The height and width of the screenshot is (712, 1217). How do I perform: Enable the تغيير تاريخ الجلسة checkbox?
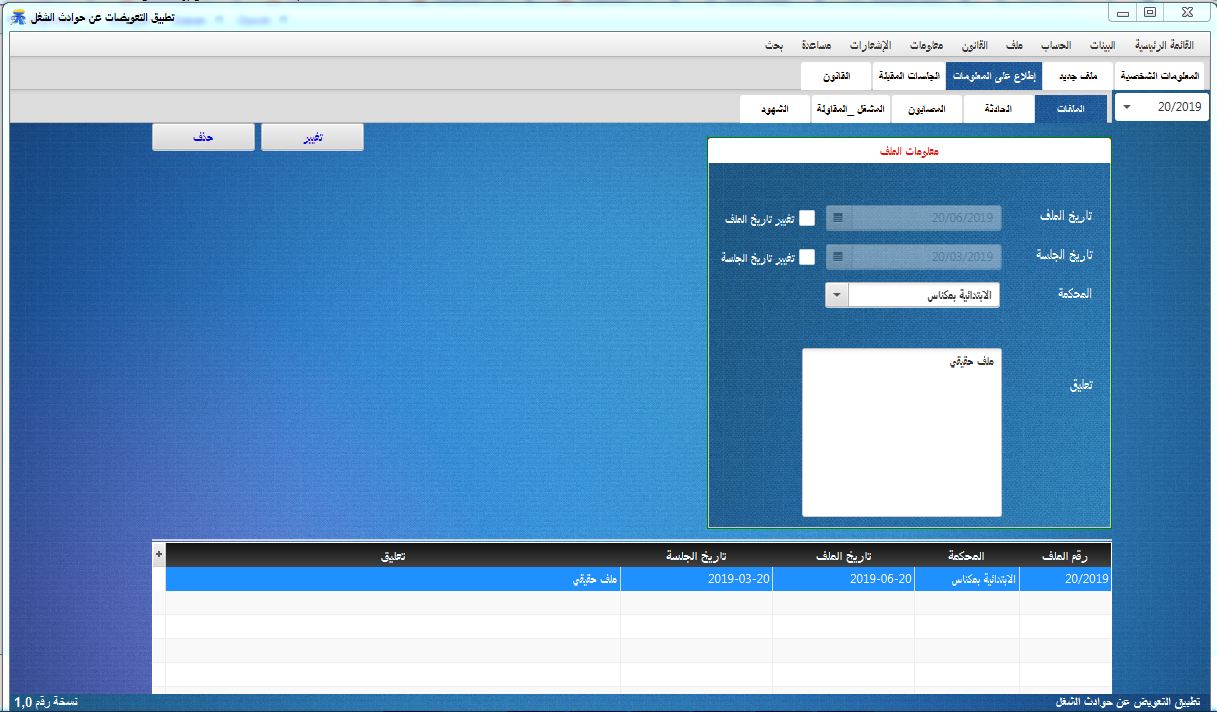click(x=808, y=257)
